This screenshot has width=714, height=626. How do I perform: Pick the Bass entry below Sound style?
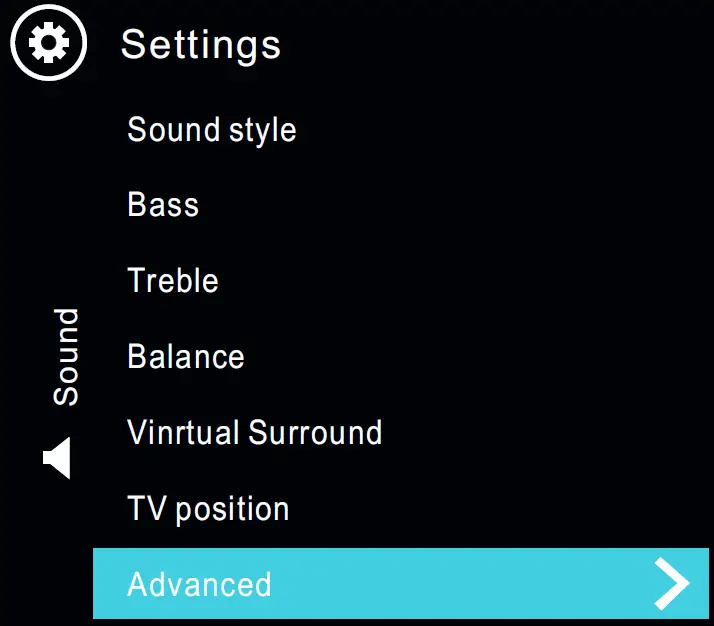coord(163,205)
